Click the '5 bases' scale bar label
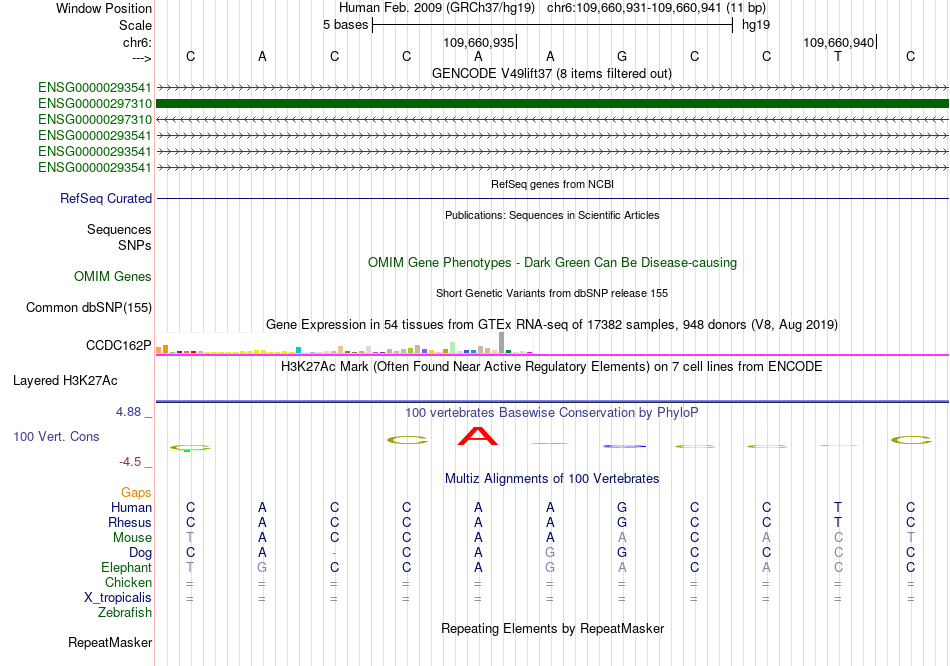Screen dimensions: 950x666 345,25
